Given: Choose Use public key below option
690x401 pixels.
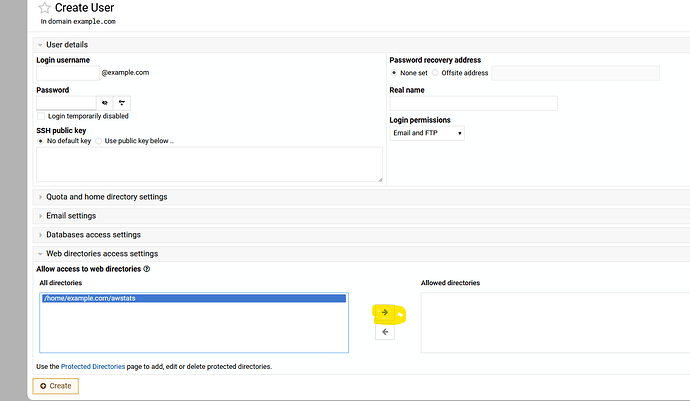Looking at the screenshot, I should pyautogui.click(x=99, y=141).
